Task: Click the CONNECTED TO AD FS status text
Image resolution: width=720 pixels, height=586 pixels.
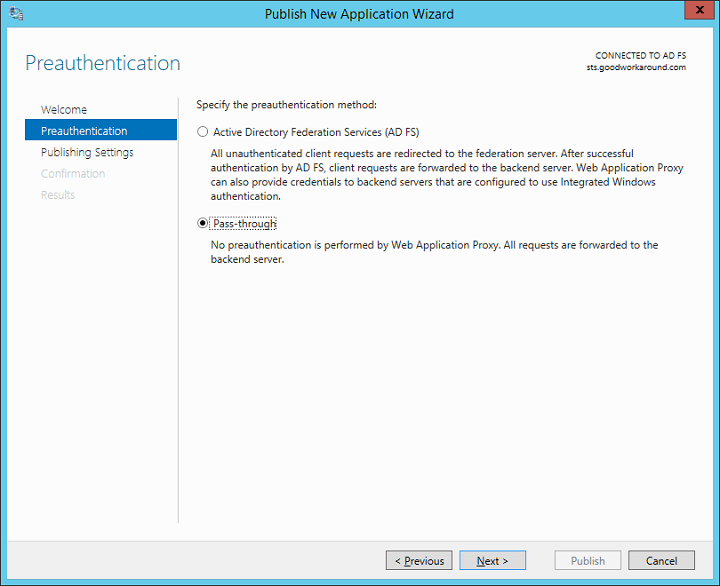Action: 640,56
